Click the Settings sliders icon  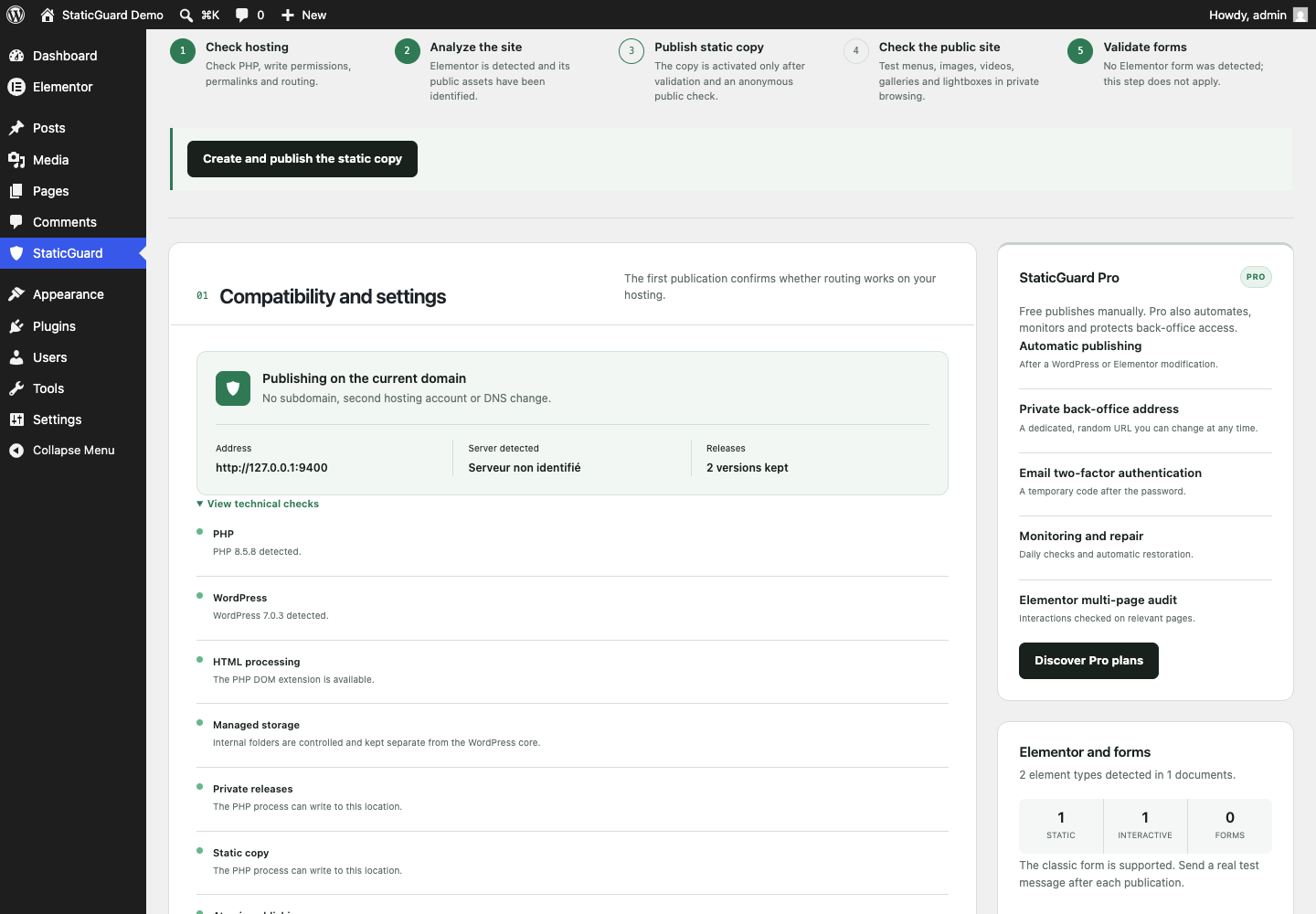16,420
